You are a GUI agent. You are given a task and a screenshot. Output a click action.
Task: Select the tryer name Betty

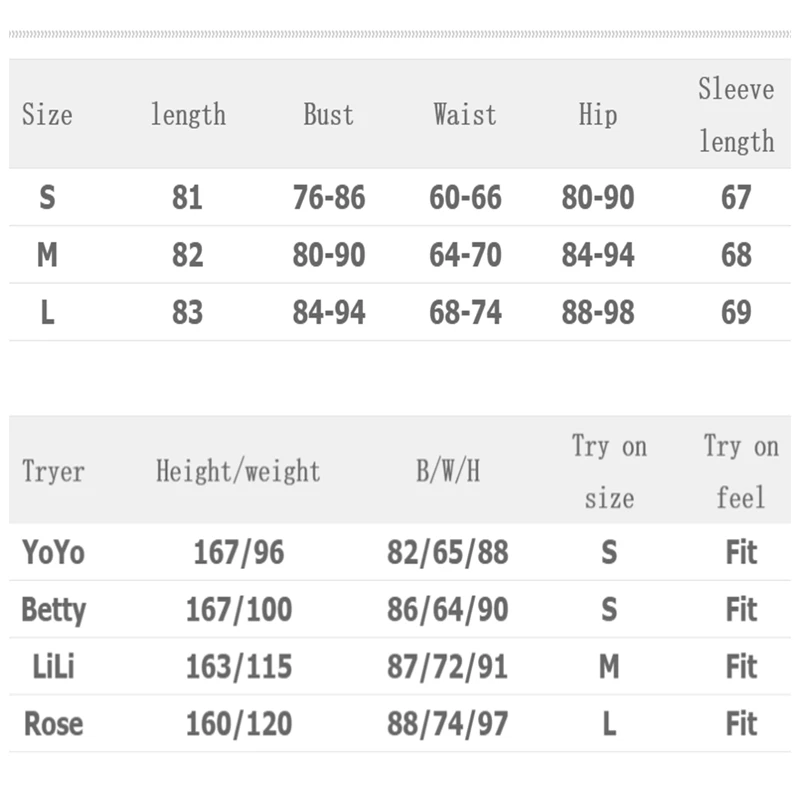(x=53, y=609)
